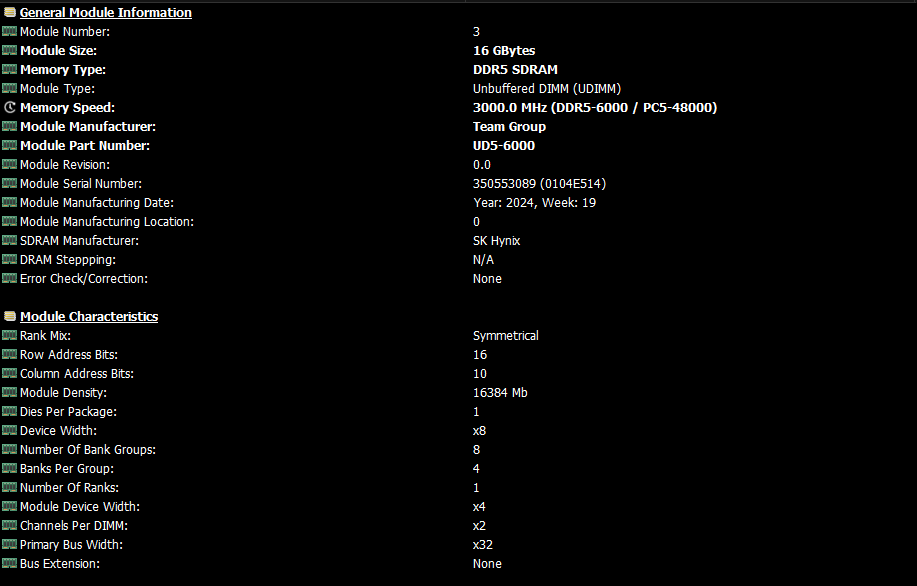Click the 16384 Mb Module Density value
The width and height of the screenshot is (917, 586).
500,393
